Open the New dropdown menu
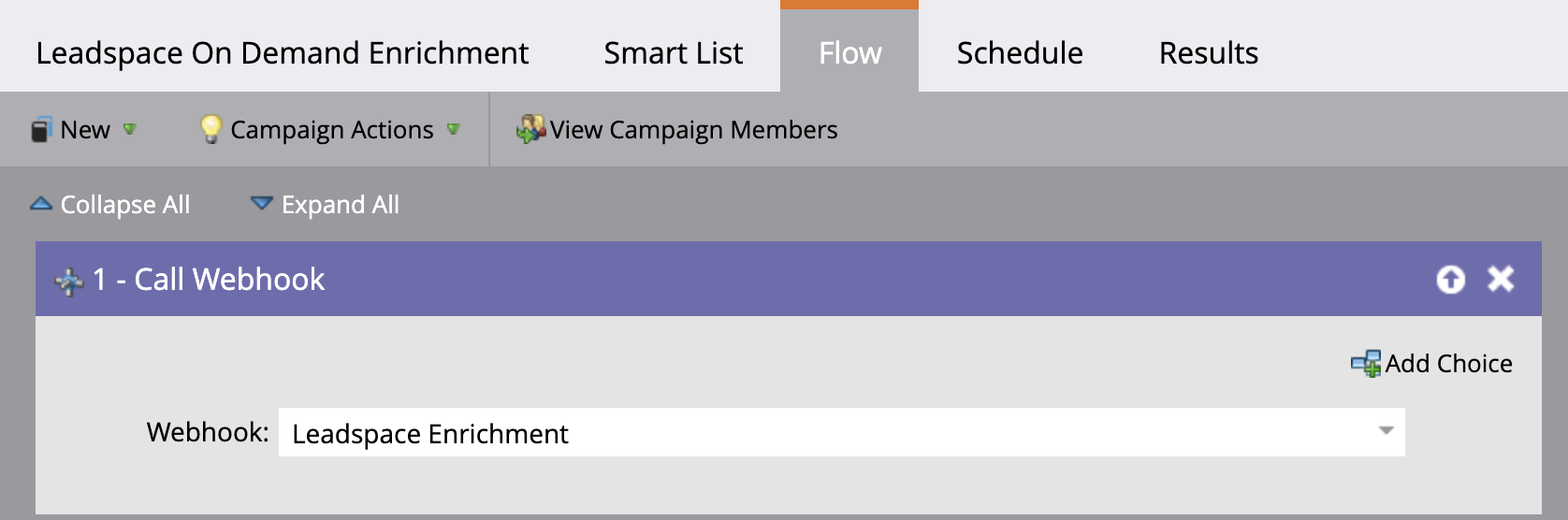 (84, 130)
